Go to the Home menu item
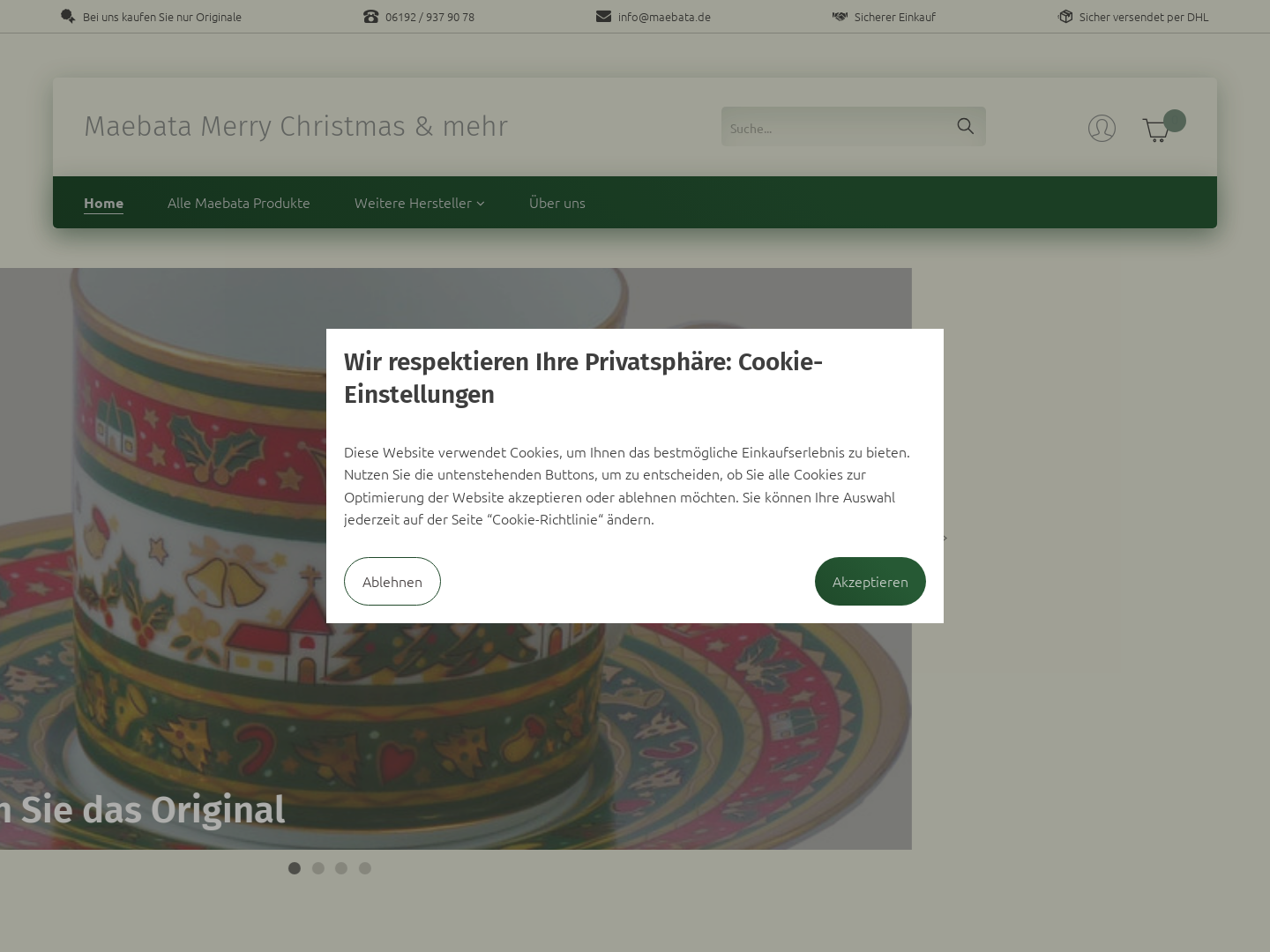 tap(103, 203)
